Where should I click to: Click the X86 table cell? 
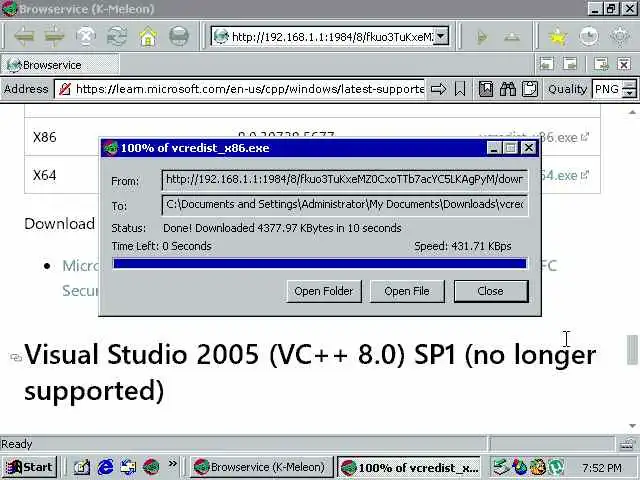(x=45, y=137)
